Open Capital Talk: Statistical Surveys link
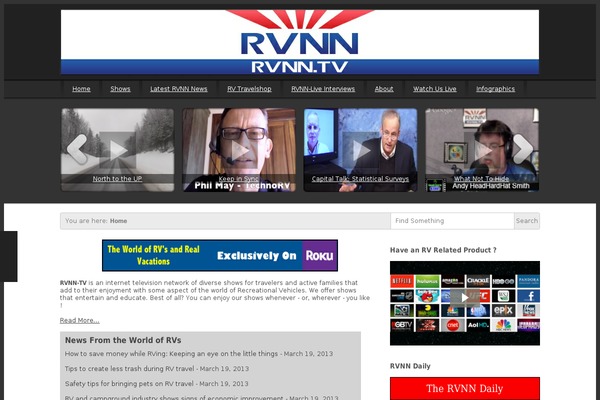Viewport: 600px width, 400px height. point(360,179)
